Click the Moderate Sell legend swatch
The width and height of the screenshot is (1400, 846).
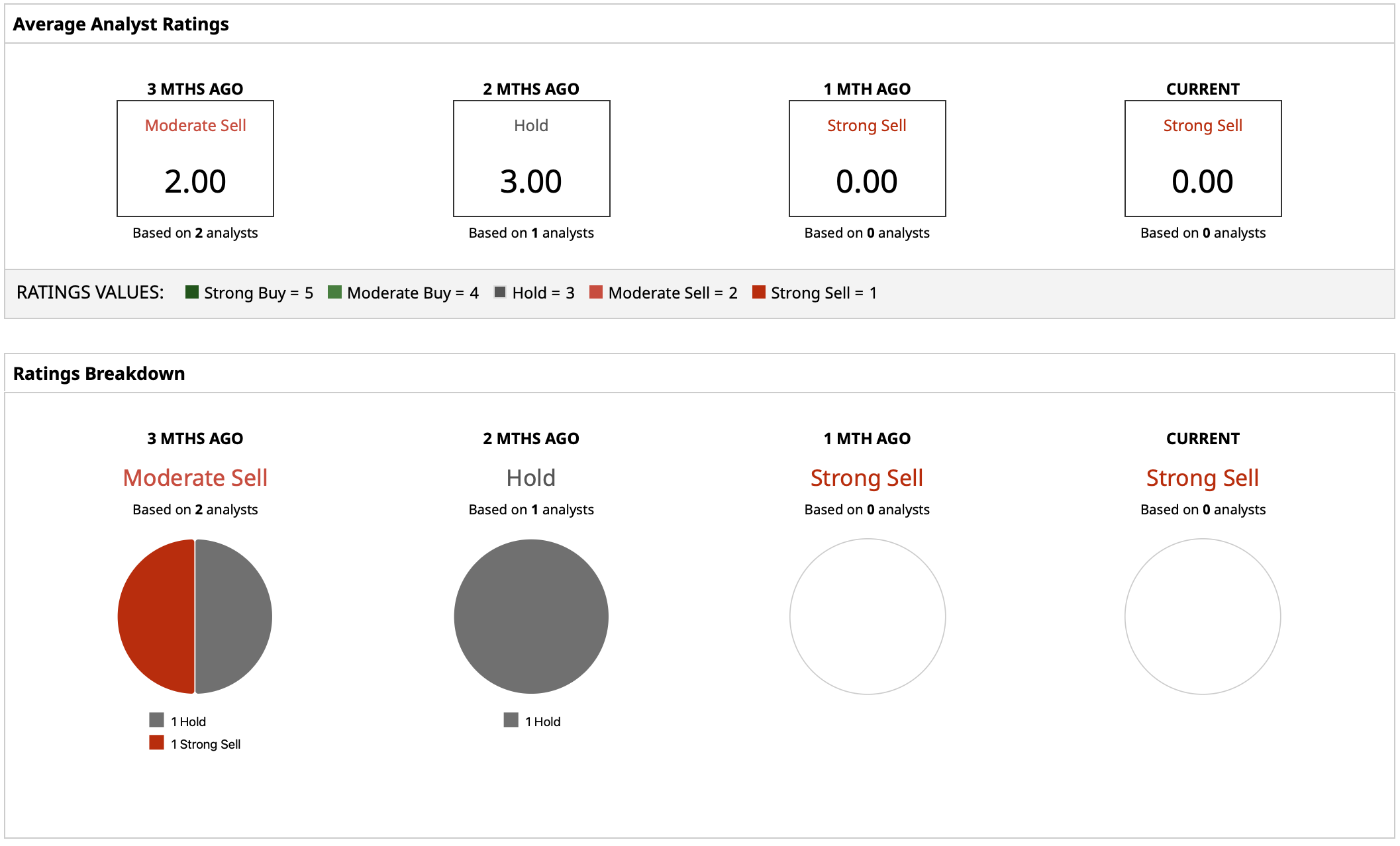[x=596, y=292]
